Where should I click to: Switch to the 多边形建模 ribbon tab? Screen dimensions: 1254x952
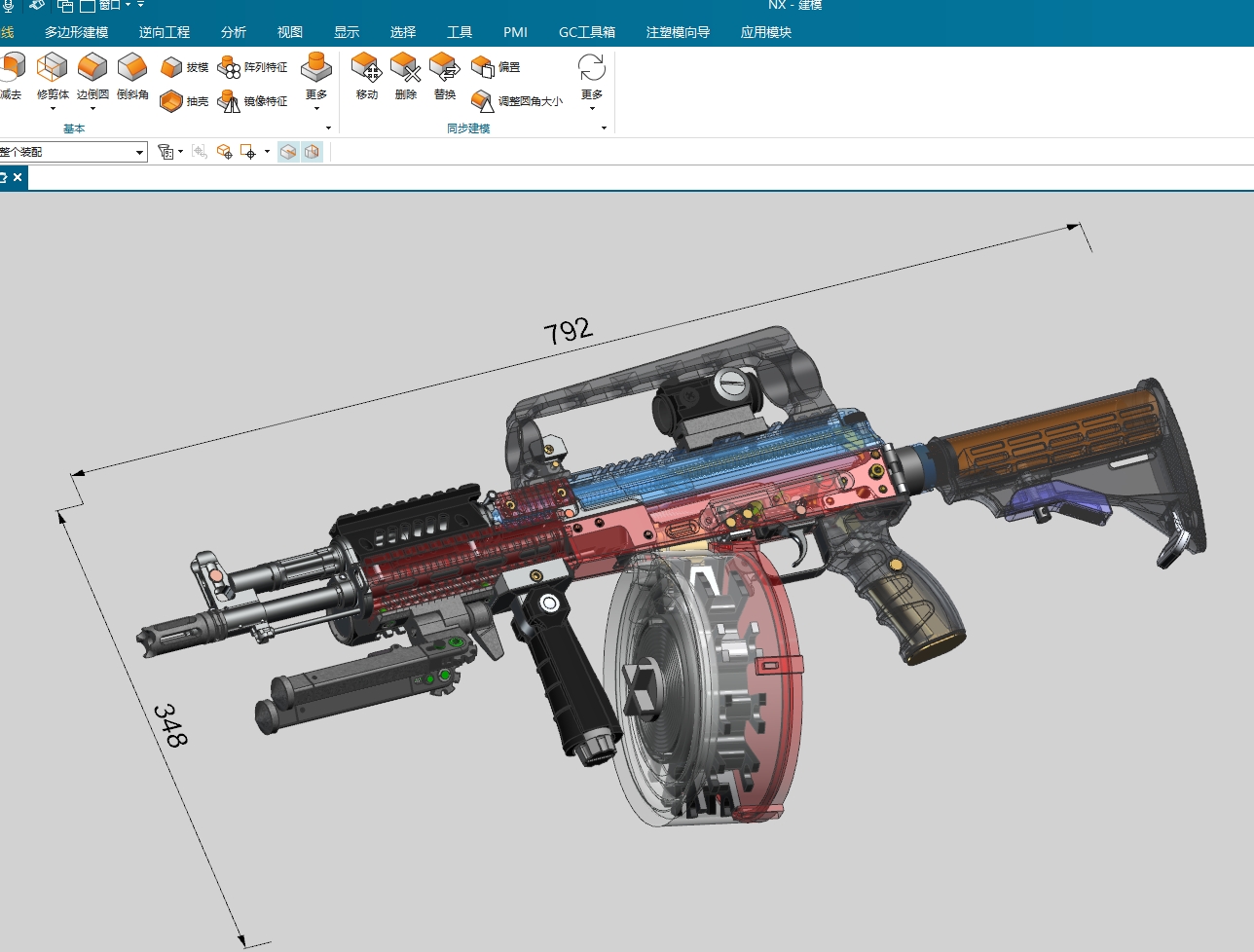[76, 32]
